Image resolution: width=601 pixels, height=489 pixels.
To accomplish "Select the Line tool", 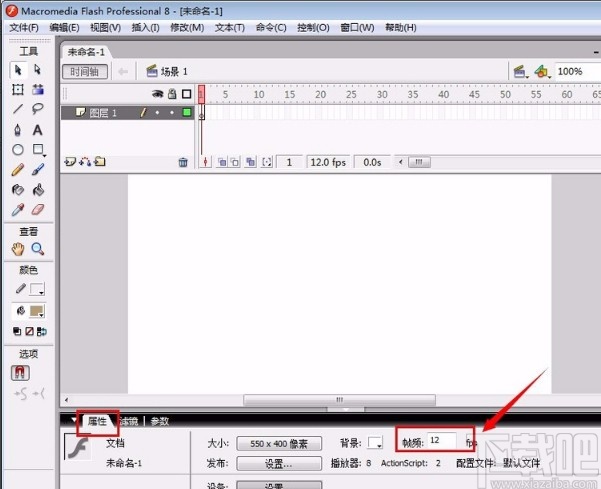I will click(x=18, y=109).
